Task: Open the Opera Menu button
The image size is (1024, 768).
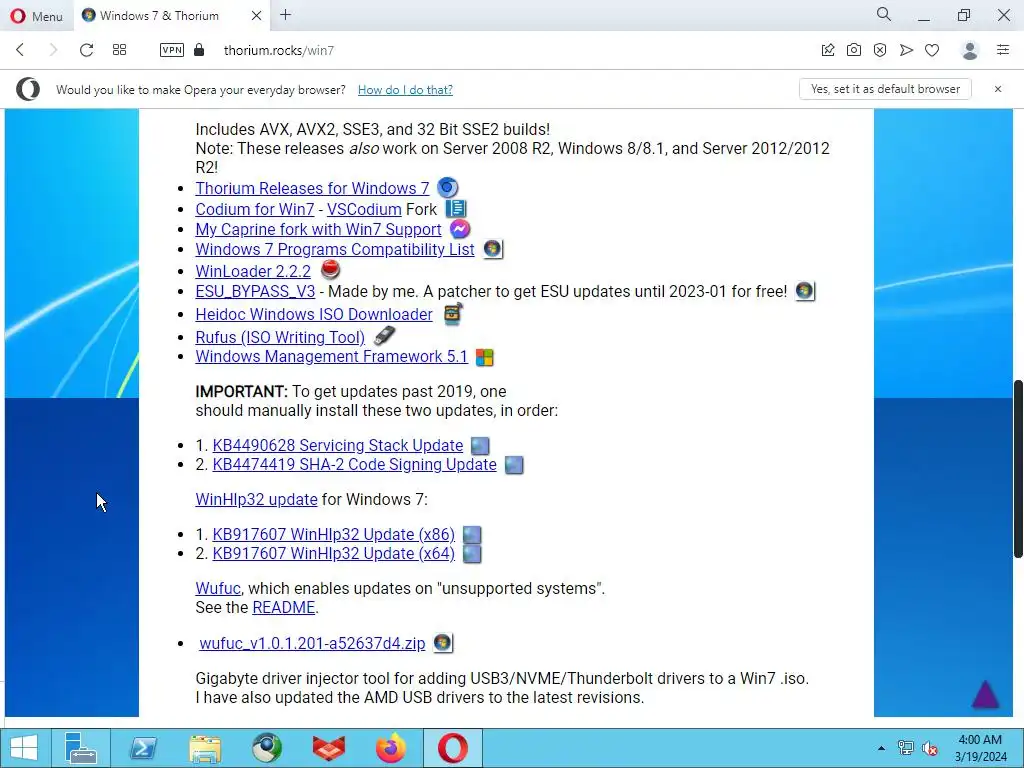Action: pos(37,16)
